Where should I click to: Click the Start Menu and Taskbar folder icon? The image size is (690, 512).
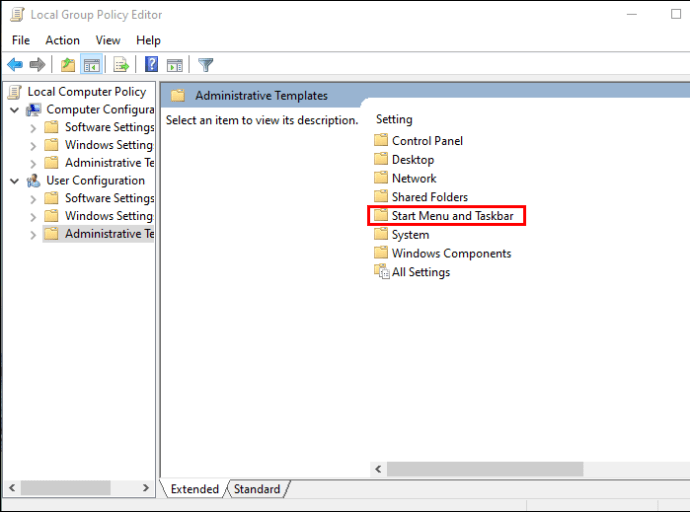(381, 215)
